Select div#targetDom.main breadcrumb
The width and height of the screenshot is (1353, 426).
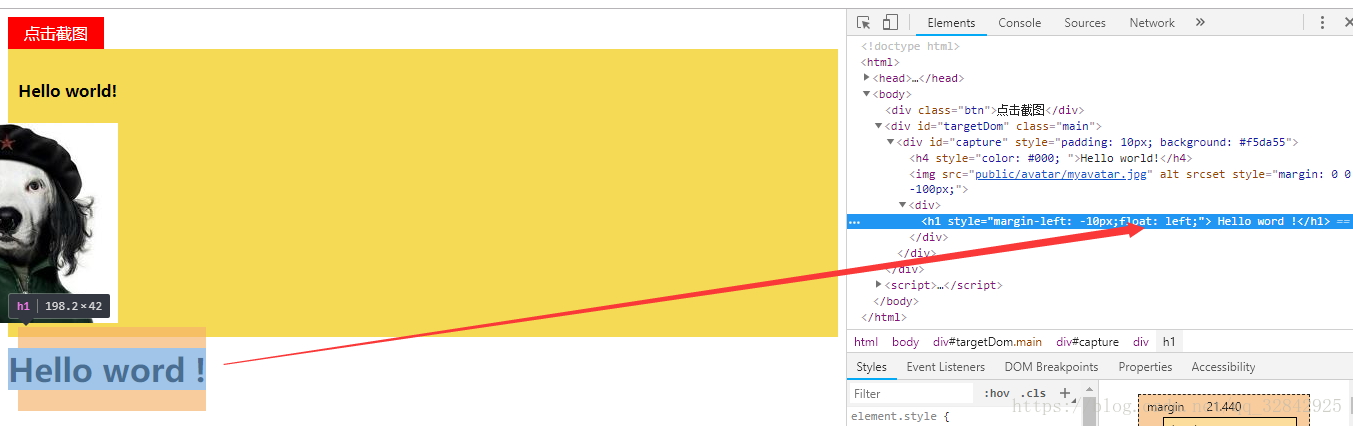(x=987, y=342)
